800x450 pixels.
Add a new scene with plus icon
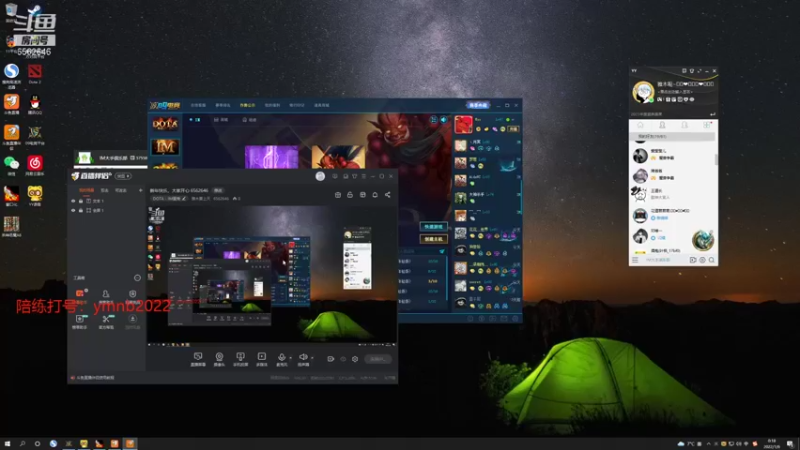coord(140,190)
